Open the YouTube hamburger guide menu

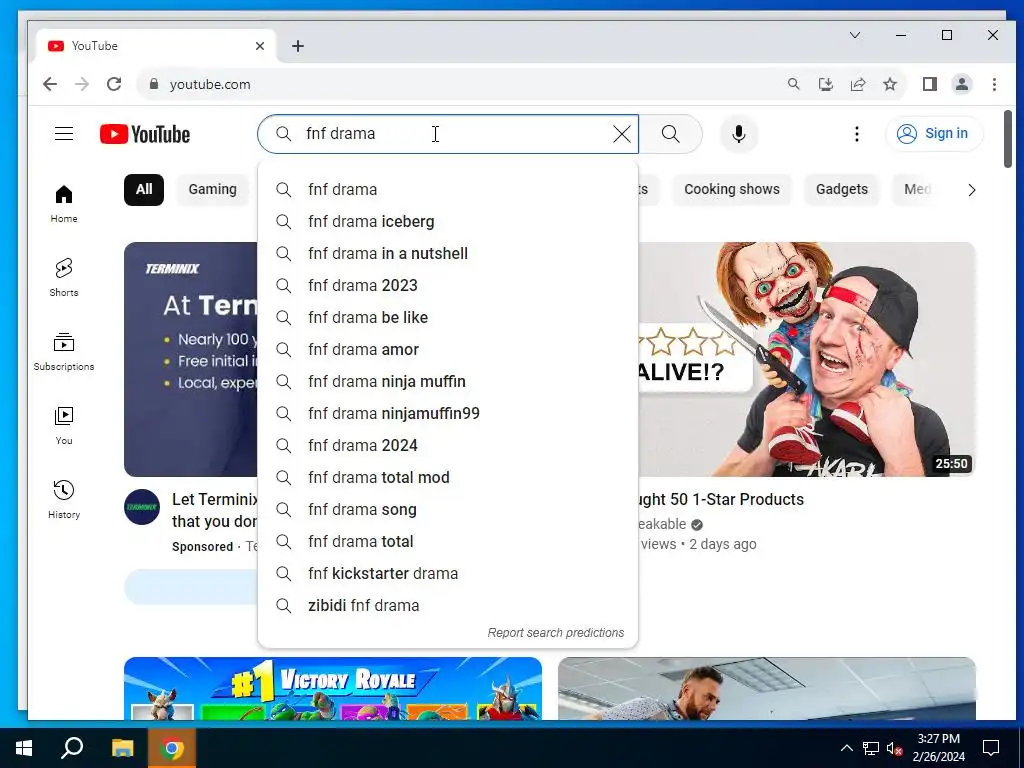(x=64, y=134)
